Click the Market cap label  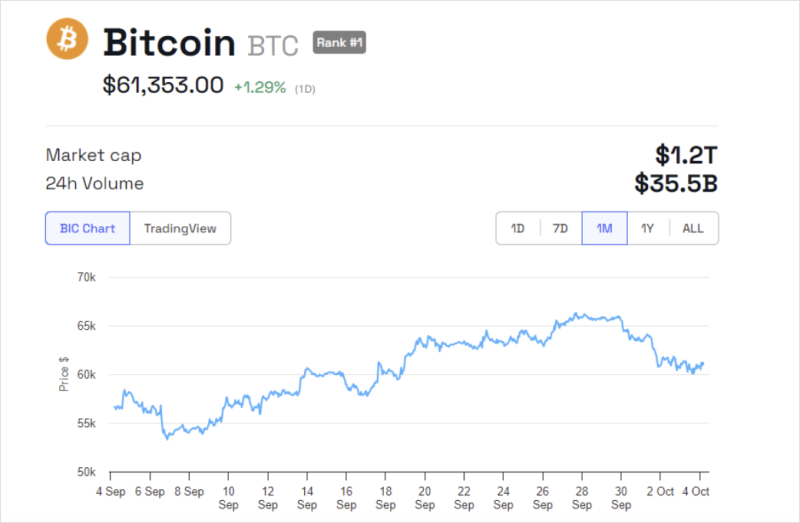93,155
